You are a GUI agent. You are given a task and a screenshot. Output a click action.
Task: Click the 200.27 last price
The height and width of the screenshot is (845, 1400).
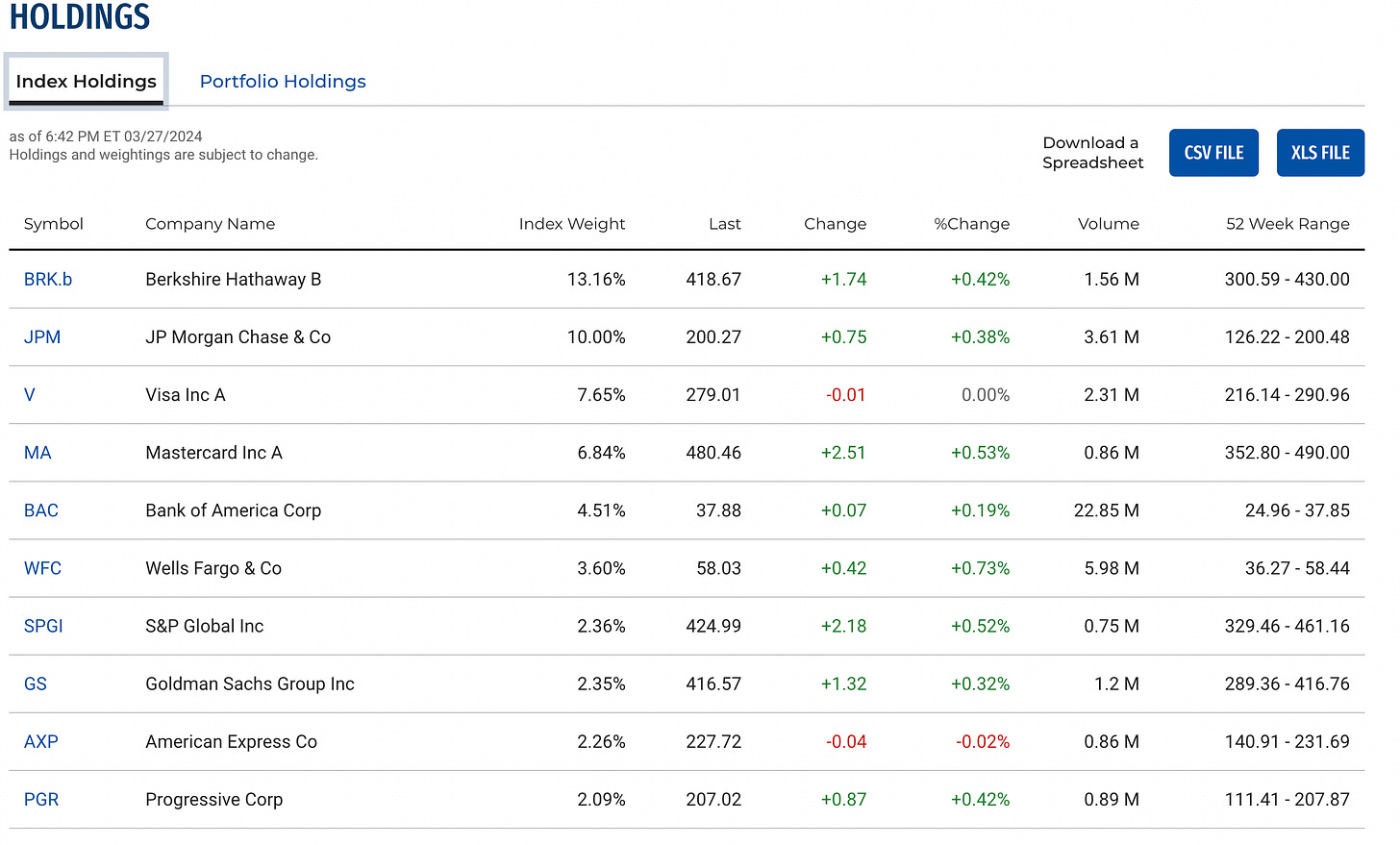713,337
